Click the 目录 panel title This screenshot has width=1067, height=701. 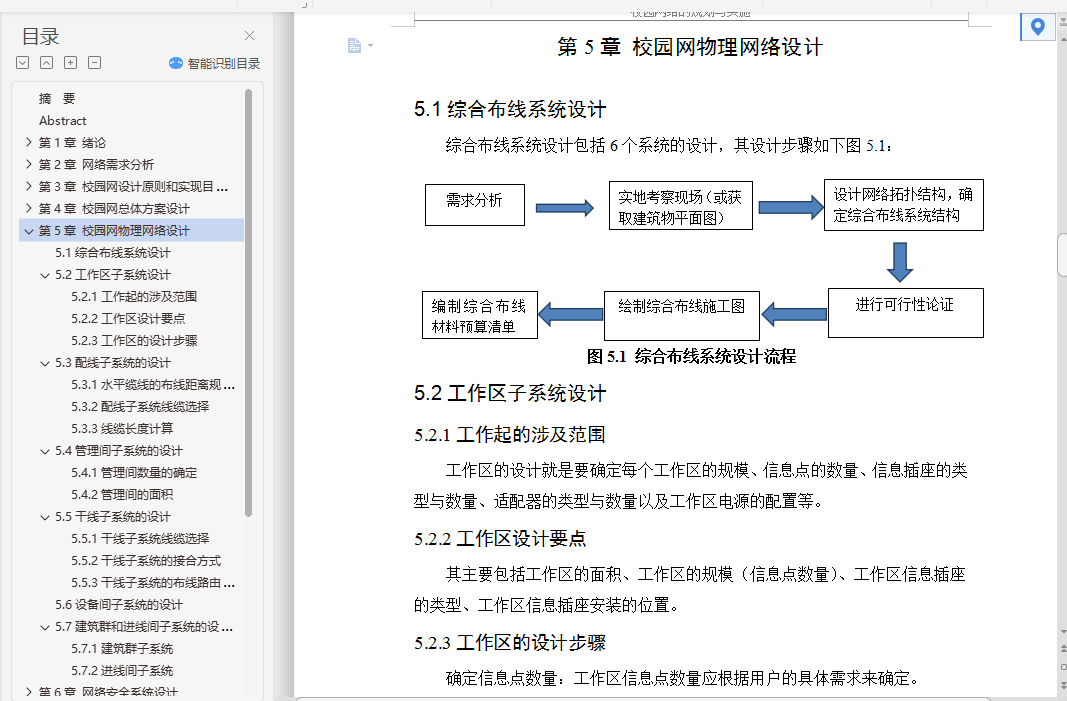click(40, 36)
